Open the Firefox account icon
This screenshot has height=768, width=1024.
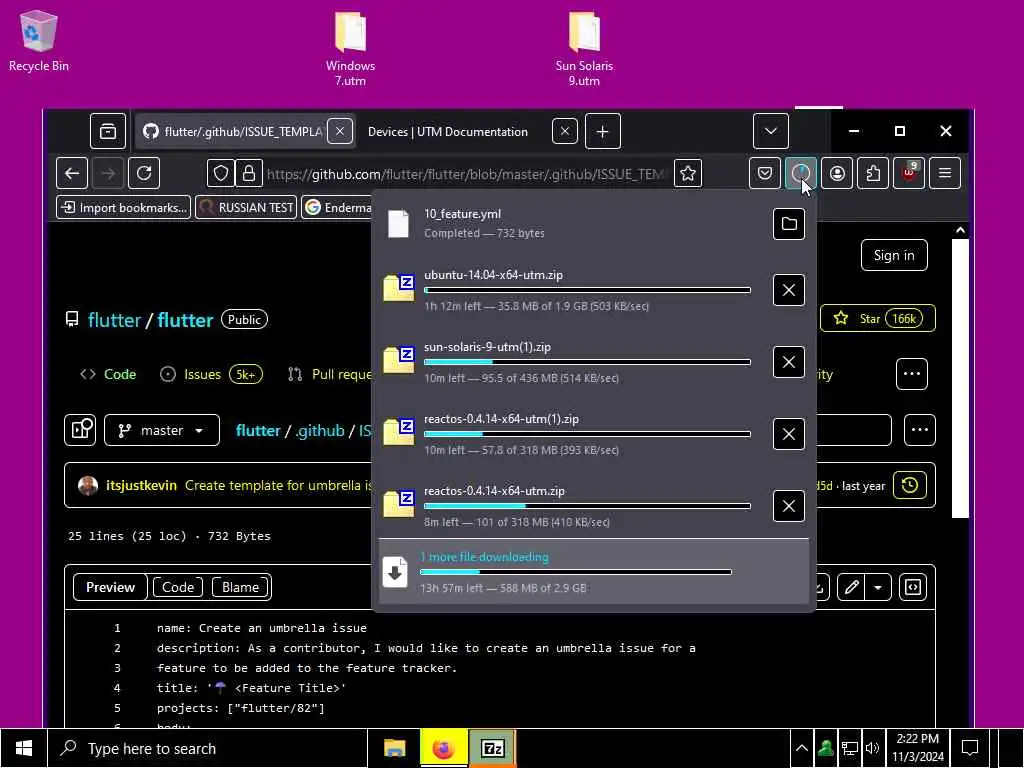coord(837,173)
